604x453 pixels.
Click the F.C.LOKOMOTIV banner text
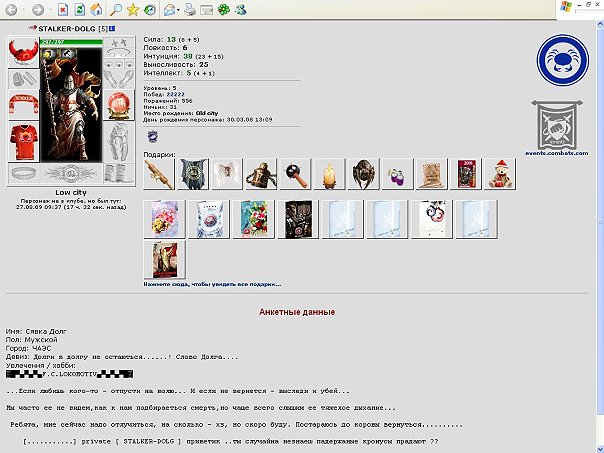[69, 374]
